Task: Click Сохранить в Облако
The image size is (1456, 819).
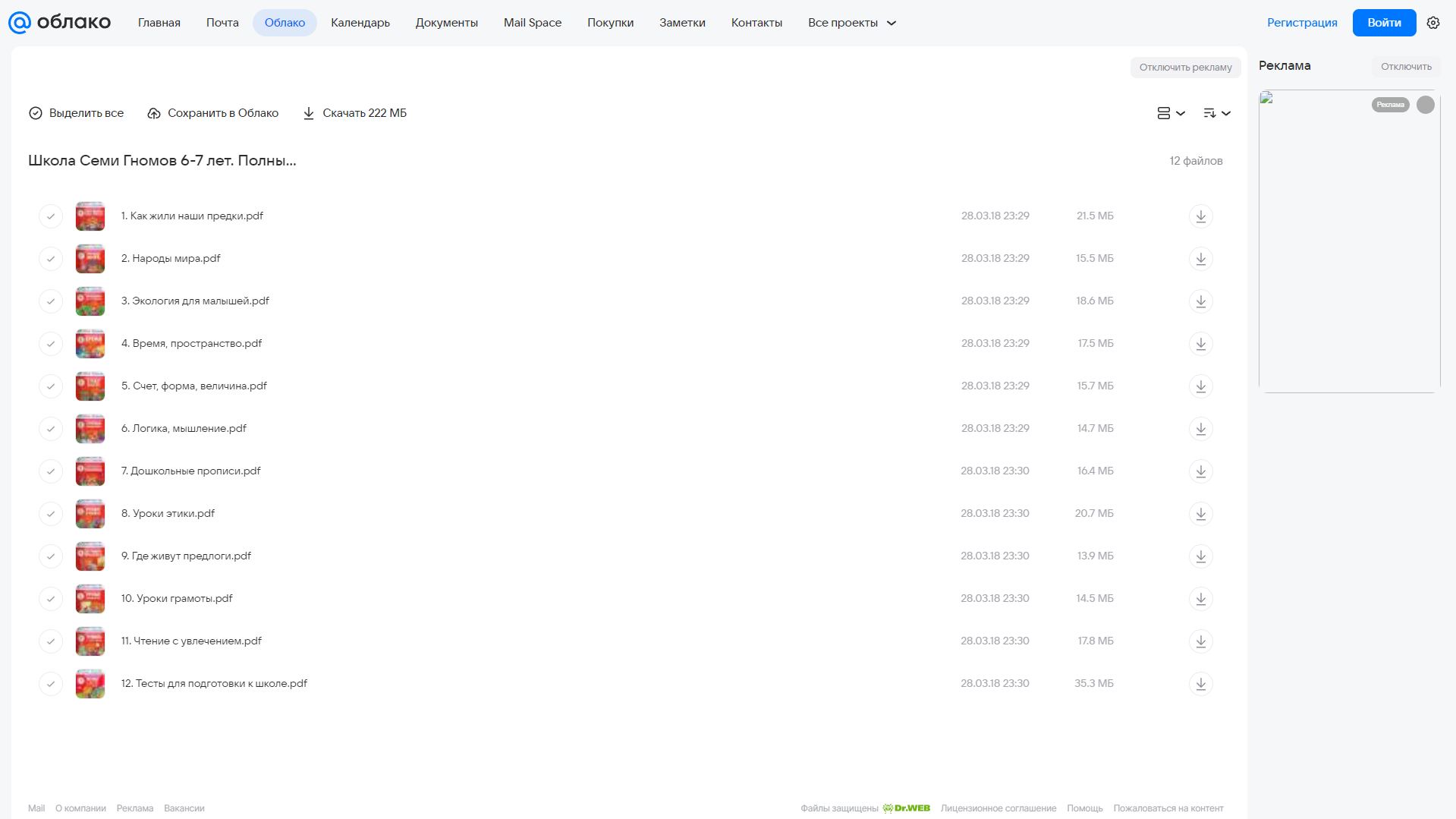Action: (213, 113)
